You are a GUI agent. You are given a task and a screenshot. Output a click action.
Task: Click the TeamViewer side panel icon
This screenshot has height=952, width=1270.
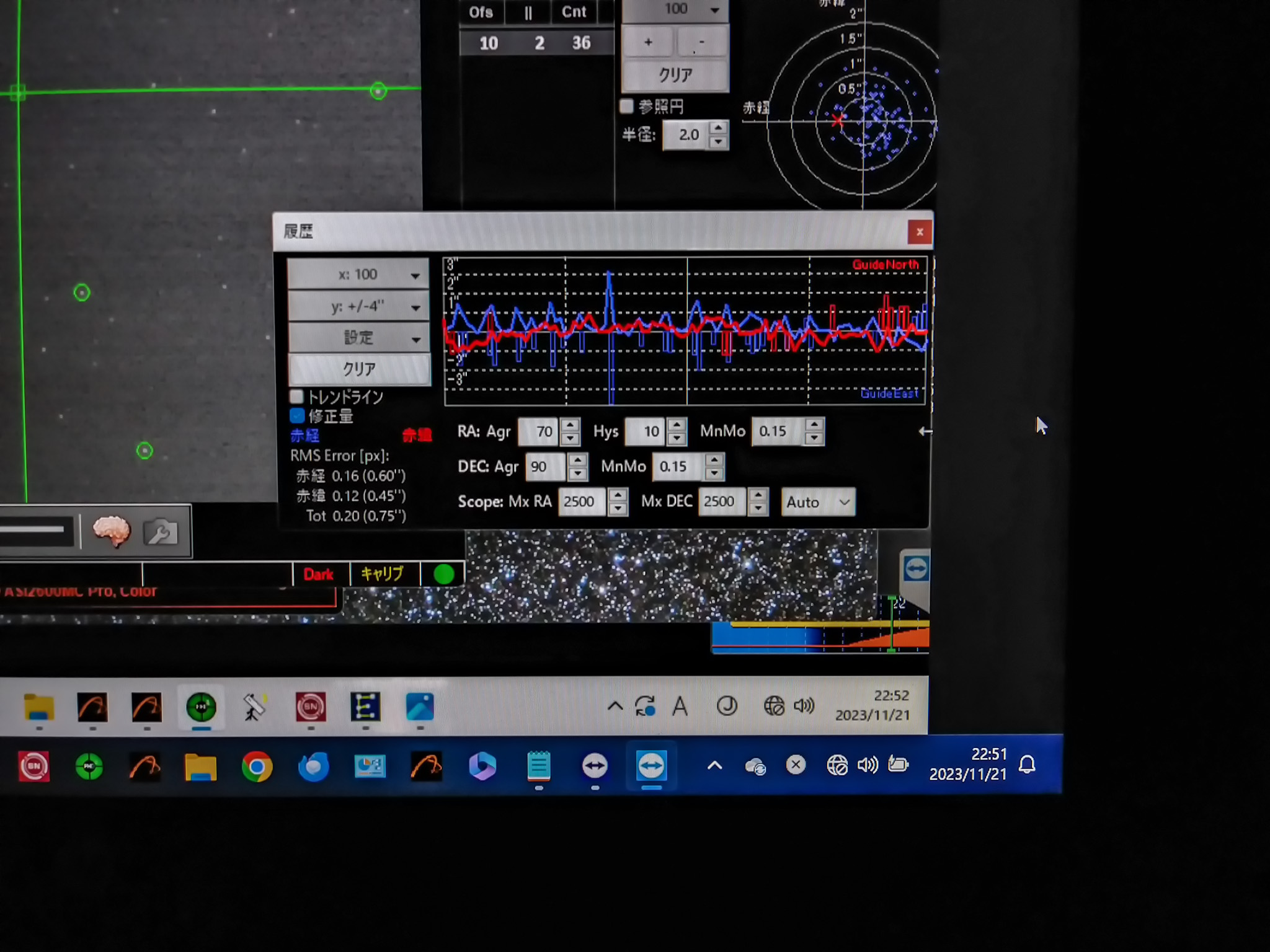916,568
